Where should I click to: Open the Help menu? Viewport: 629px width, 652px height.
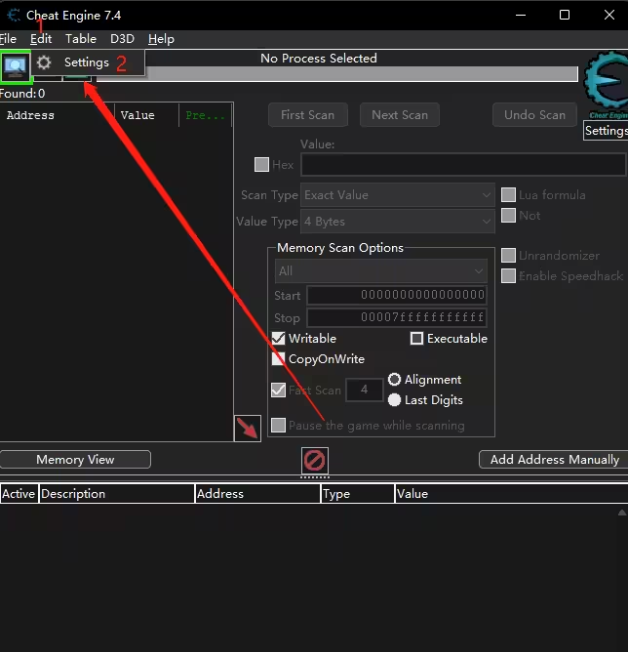(x=161, y=39)
